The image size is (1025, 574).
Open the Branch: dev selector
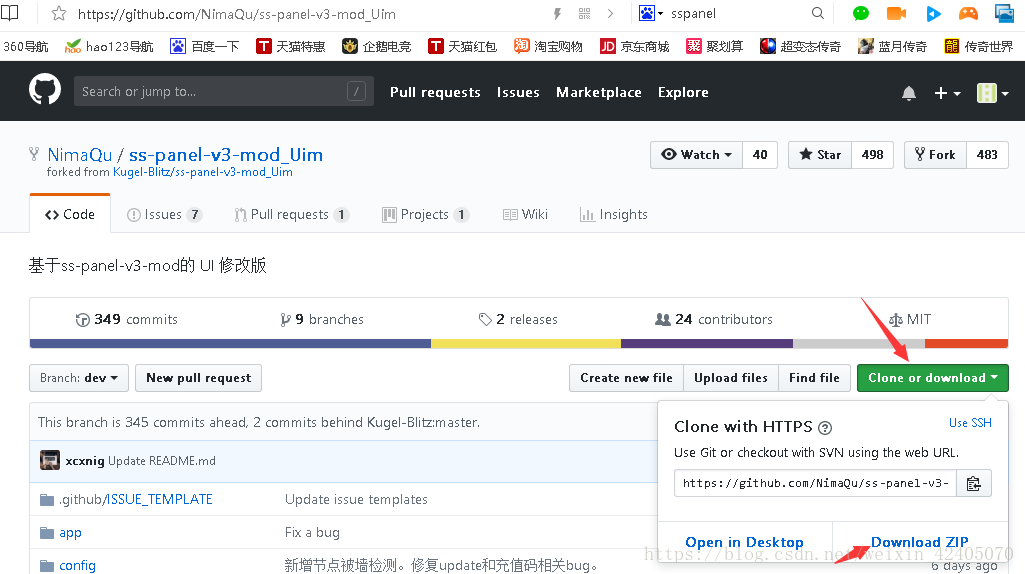point(79,378)
